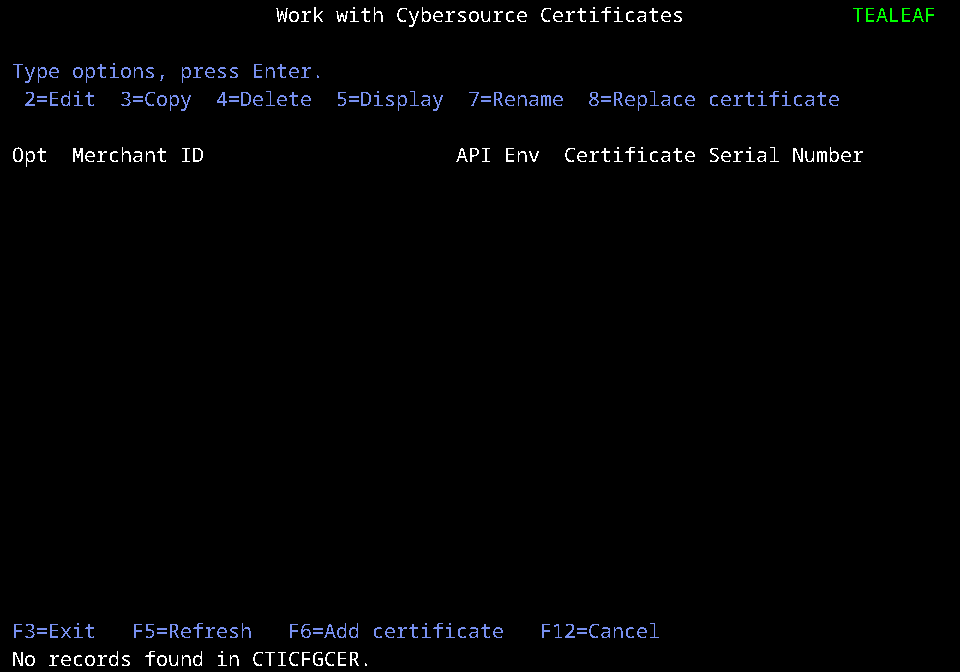
Task: Click the Certificate Serial Number column header
Action: pos(714,155)
